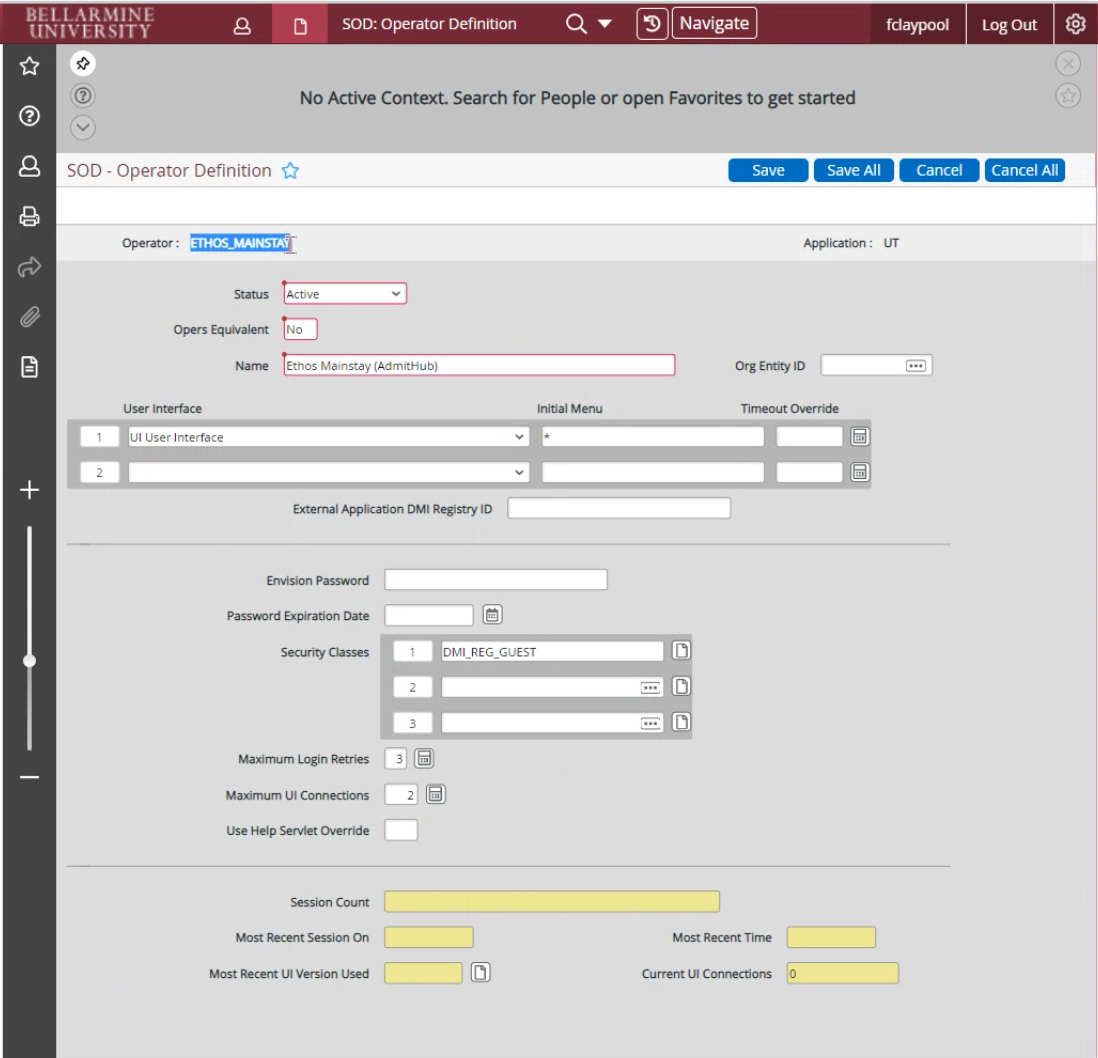
Task: Click the Save button
Action: [768, 170]
